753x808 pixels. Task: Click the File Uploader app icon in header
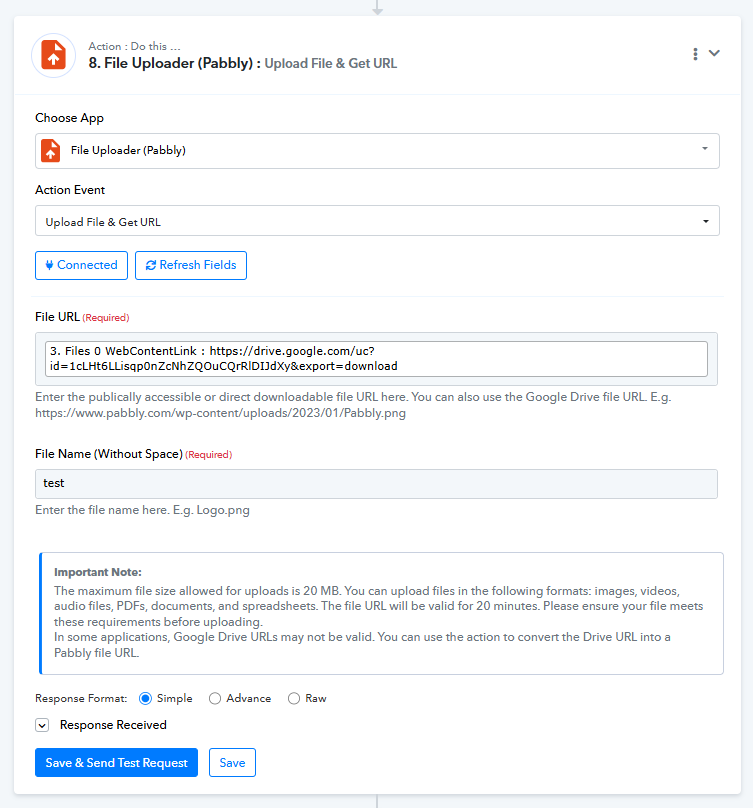(x=54, y=55)
